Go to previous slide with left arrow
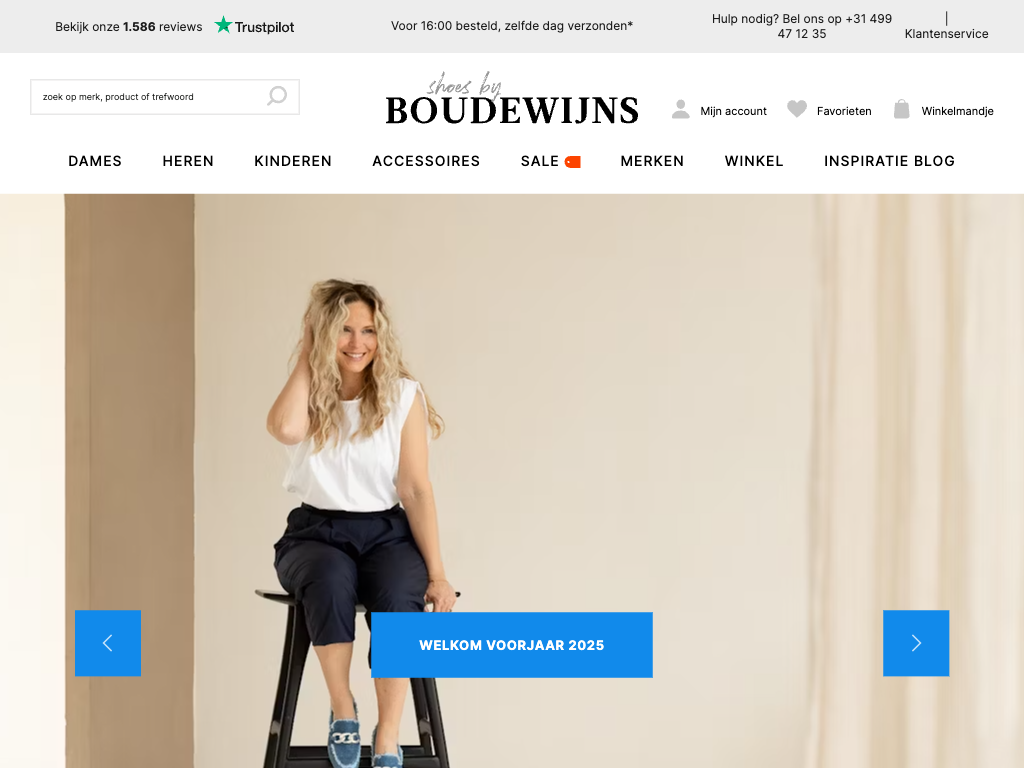Image resolution: width=1024 pixels, height=768 pixels. click(108, 643)
